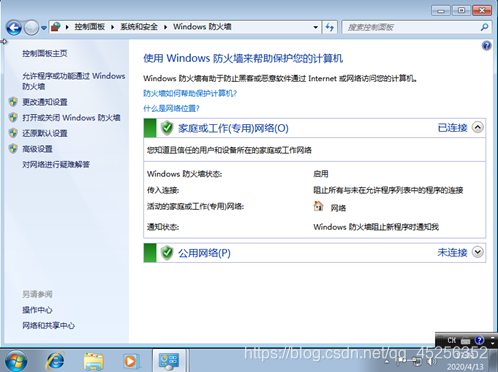Click shield icon beside 更改通知设置
The height and width of the screenshot is (372, 498).
(13, 102)
